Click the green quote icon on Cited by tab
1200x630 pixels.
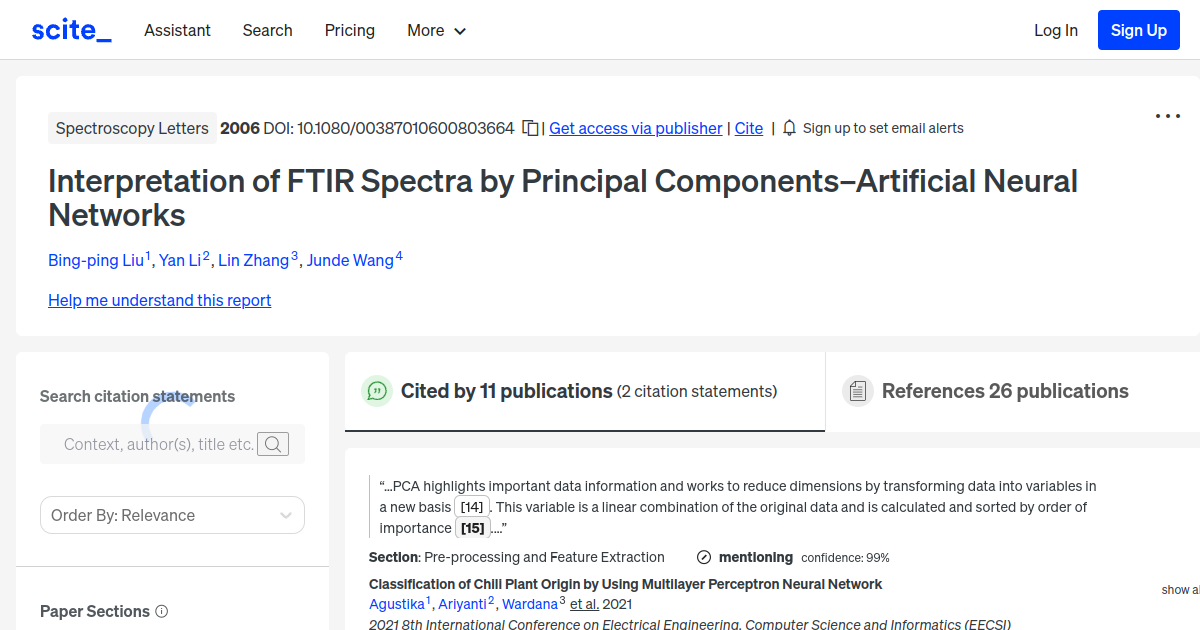(x=377, y=391)
